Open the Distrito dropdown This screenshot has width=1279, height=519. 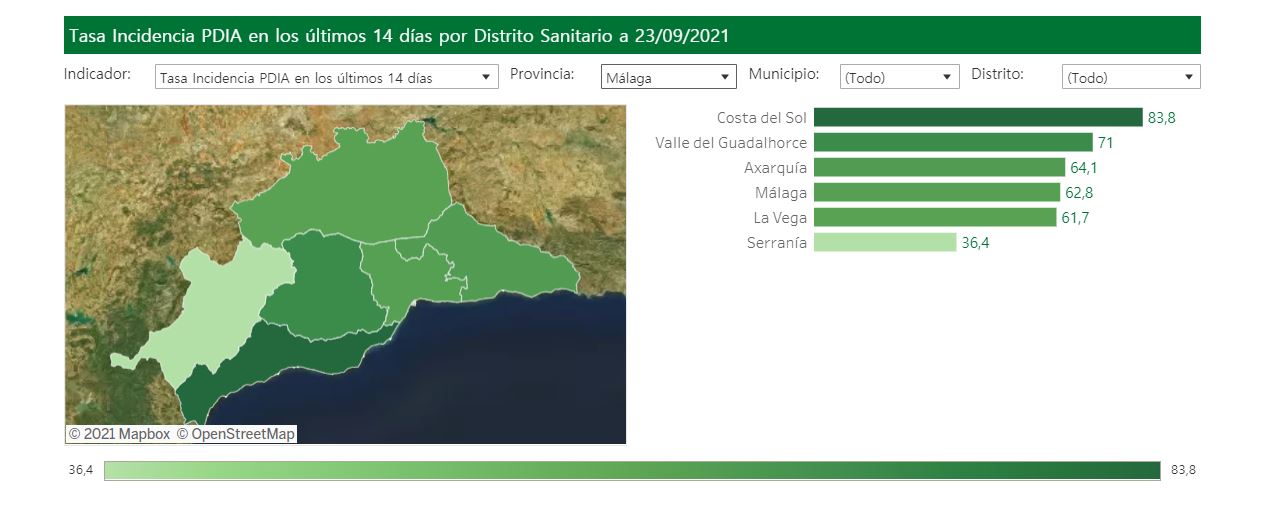coord(1130,77)
